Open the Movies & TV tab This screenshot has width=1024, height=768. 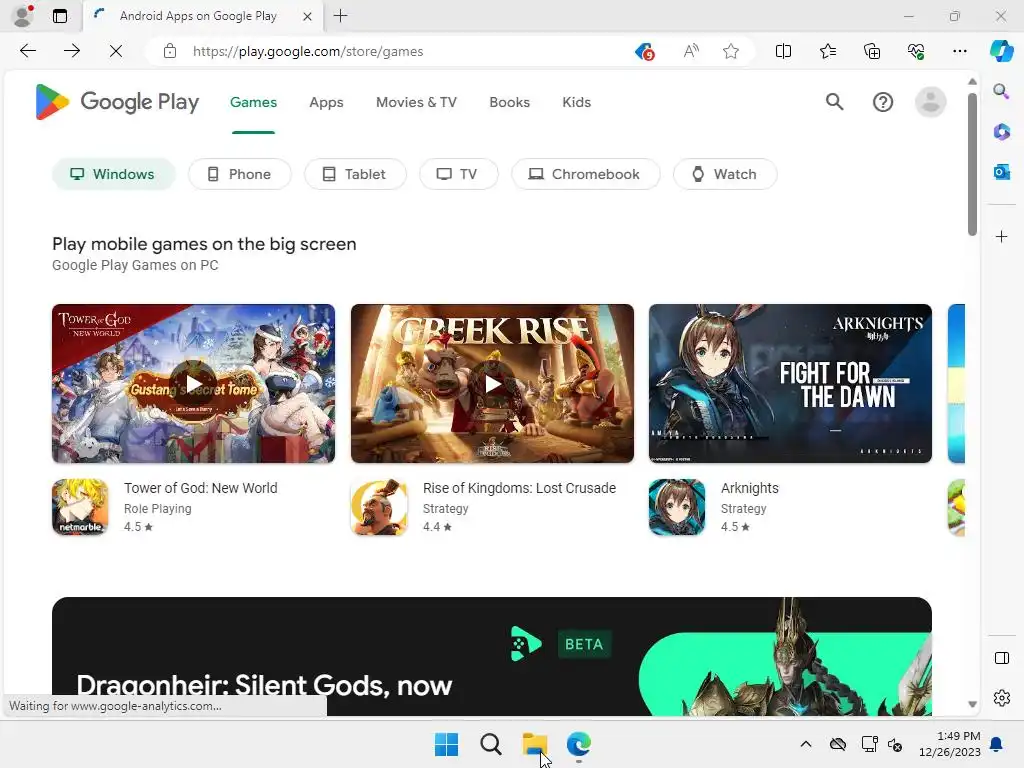point(416,103)
